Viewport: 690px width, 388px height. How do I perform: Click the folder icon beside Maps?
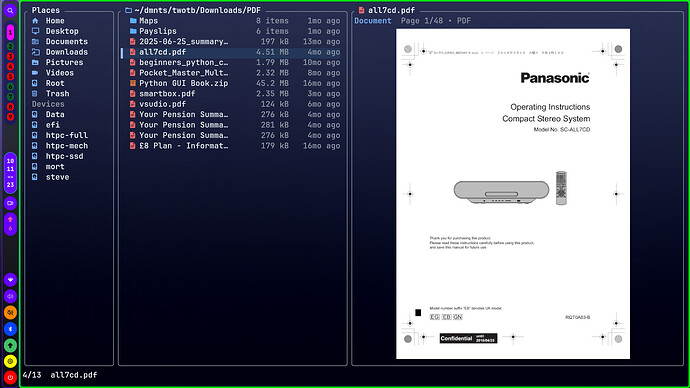click(x=133, y=21)
